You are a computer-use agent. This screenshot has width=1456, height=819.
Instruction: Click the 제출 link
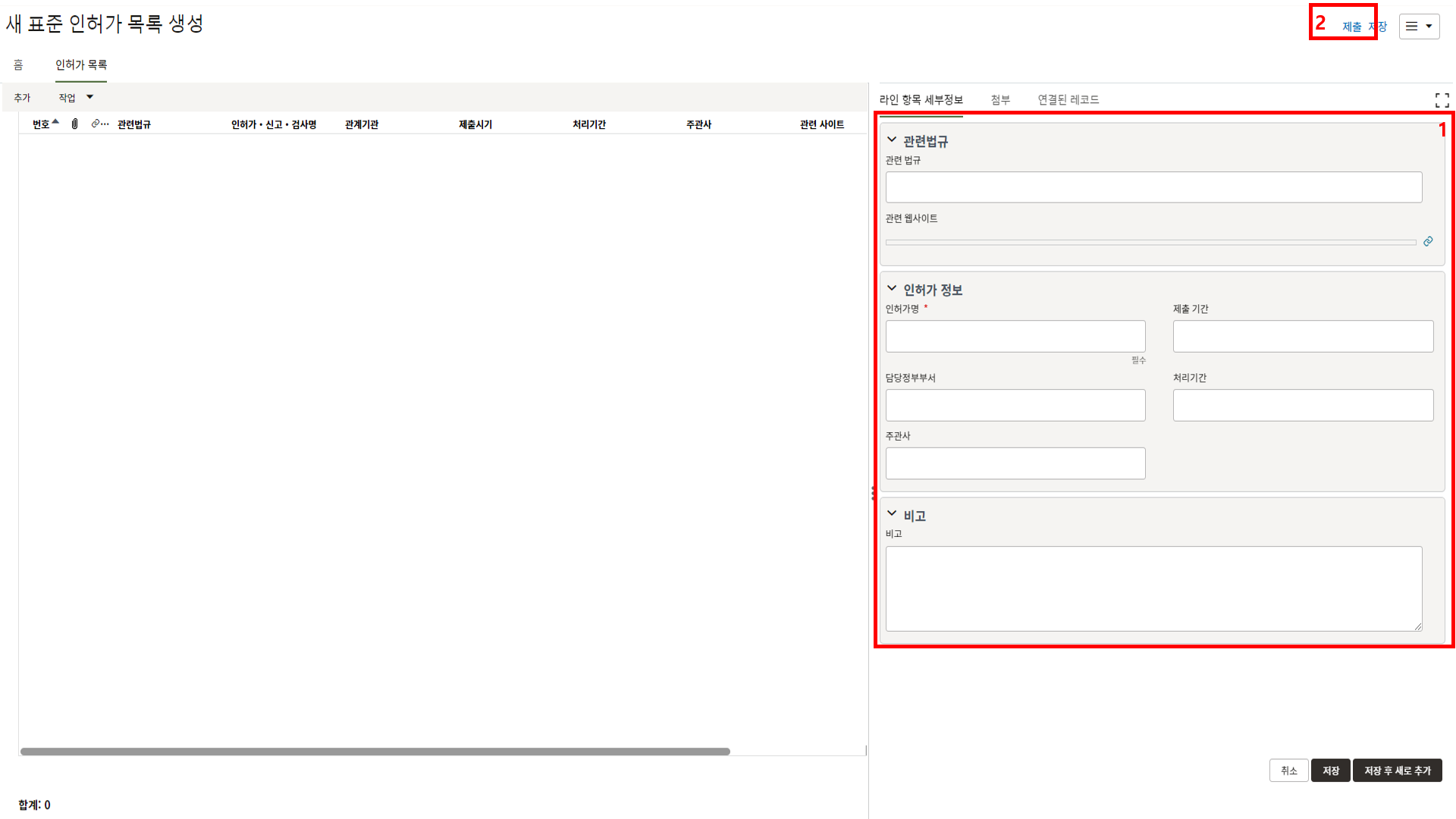click(1351, 27)
